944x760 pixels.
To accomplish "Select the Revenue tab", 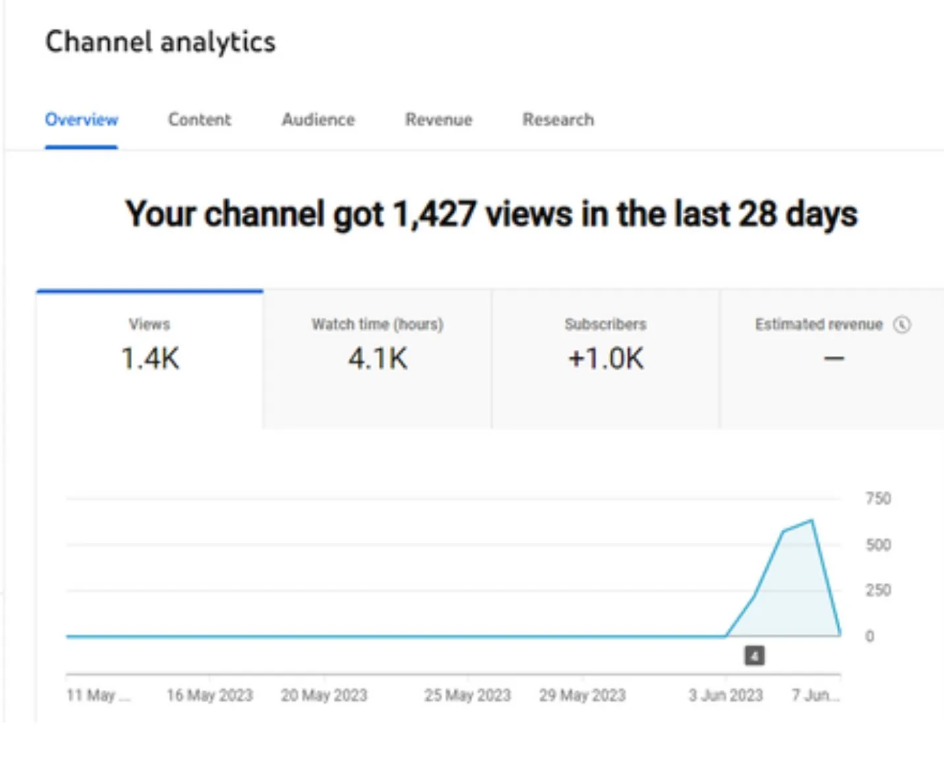I will click(438, 120).
